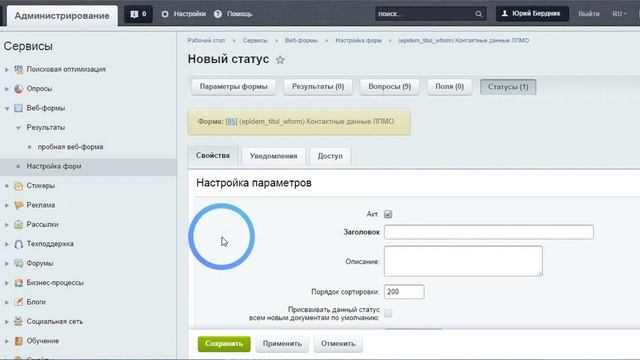Select Настройка форм in sidebar
Screen dimensions: 640x360
coord(88,167)
